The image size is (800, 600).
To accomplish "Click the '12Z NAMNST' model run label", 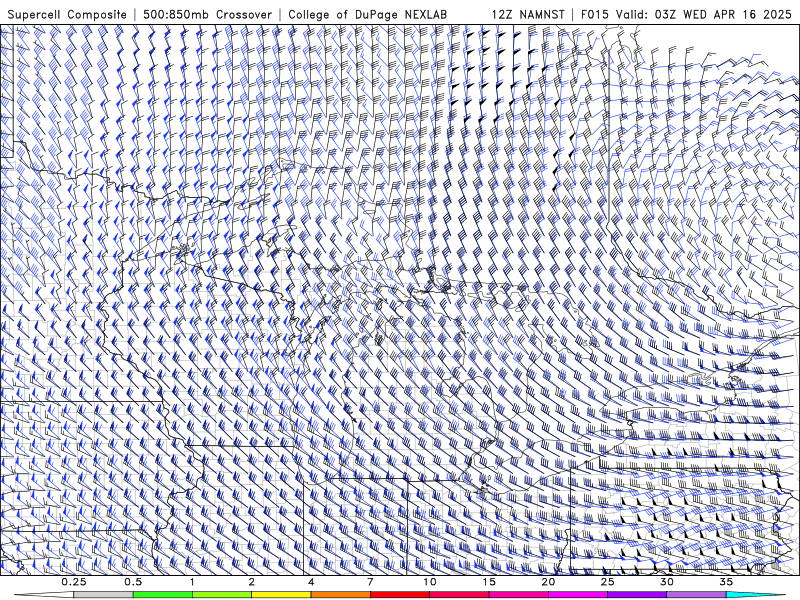I will tap(528, 14).
